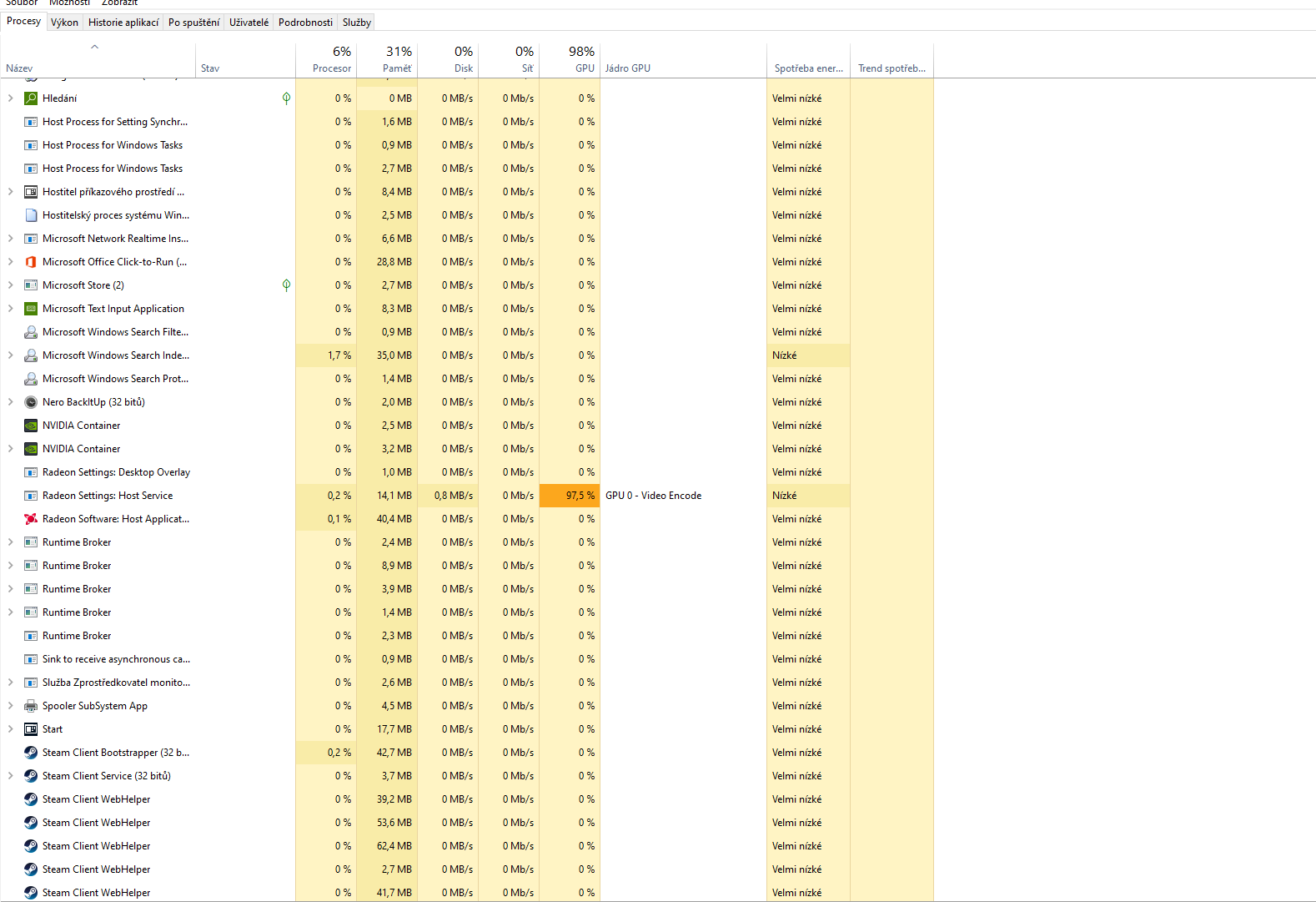
Task: Expand the Steam Client Service group
Action: 10,776
